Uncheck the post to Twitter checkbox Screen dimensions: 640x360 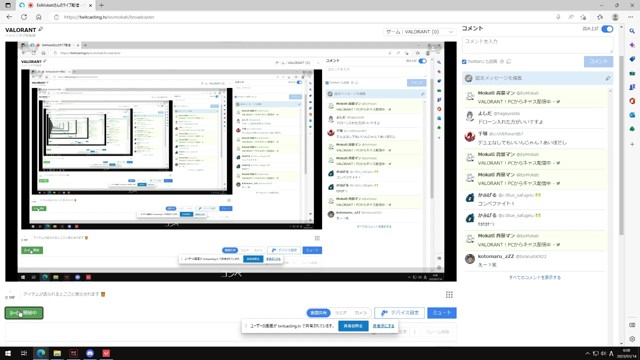(x=464, y=62)
